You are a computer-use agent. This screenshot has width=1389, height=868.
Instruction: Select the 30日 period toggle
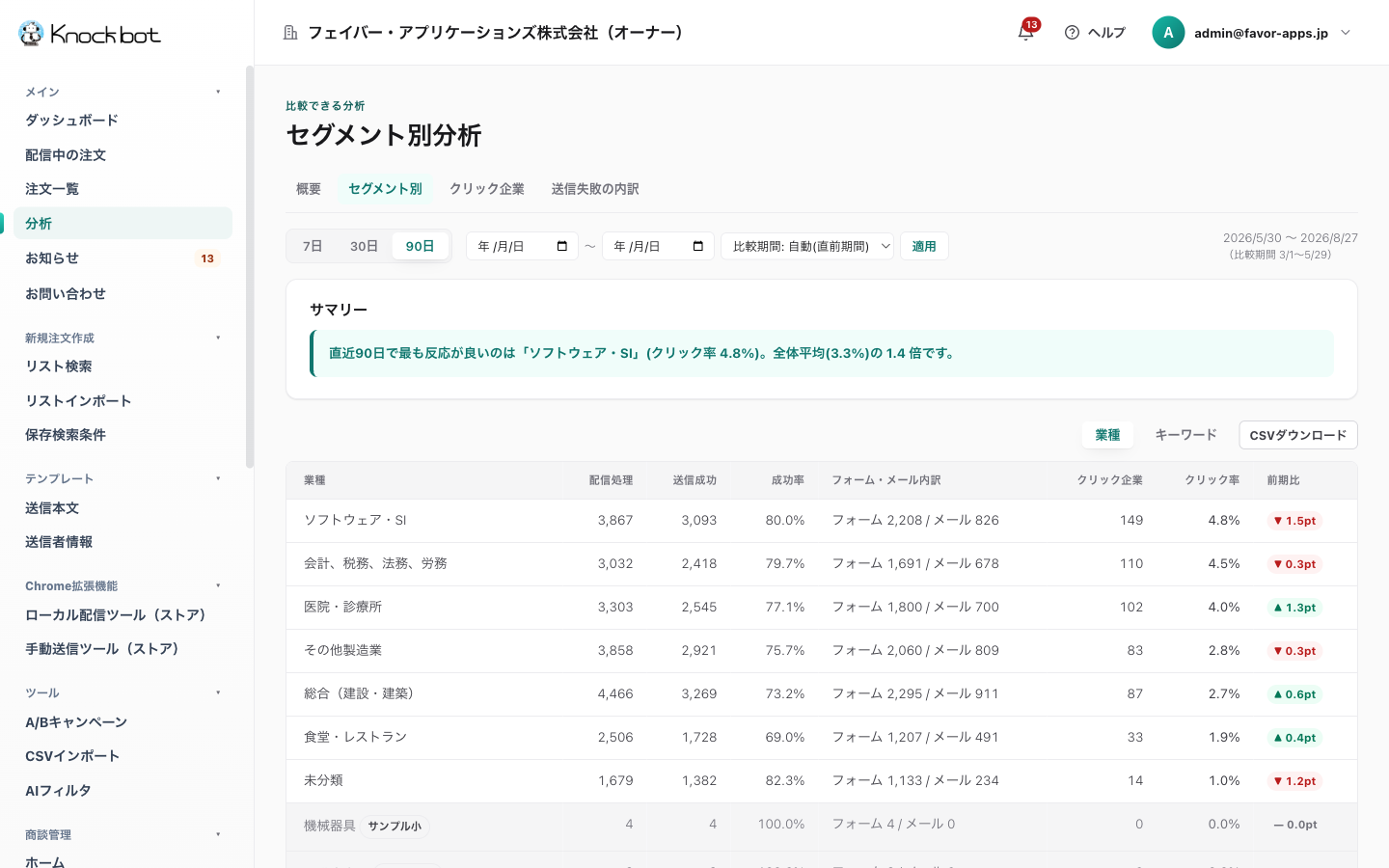pos(364,246)
